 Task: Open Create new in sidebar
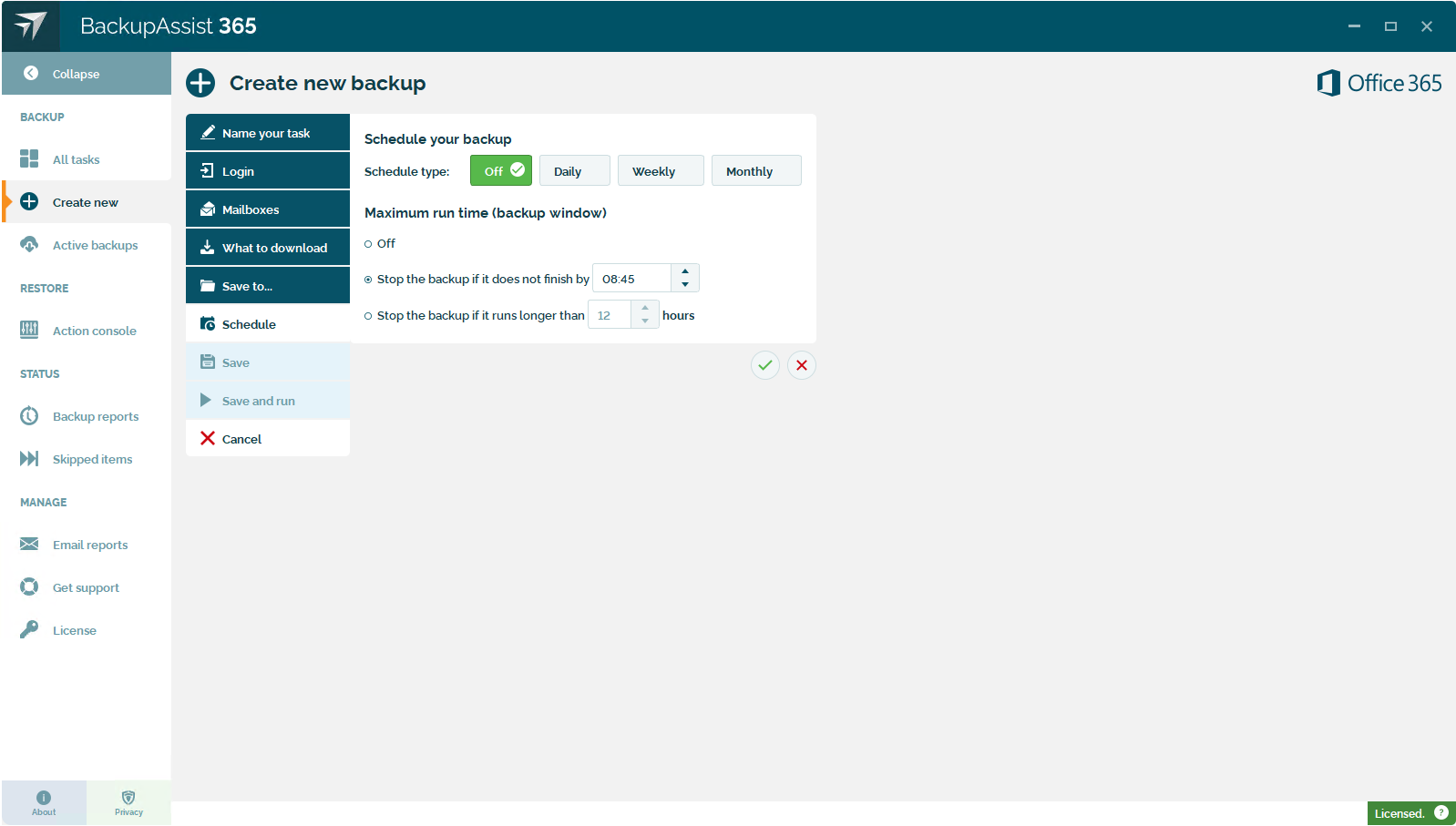coord(87,201)
